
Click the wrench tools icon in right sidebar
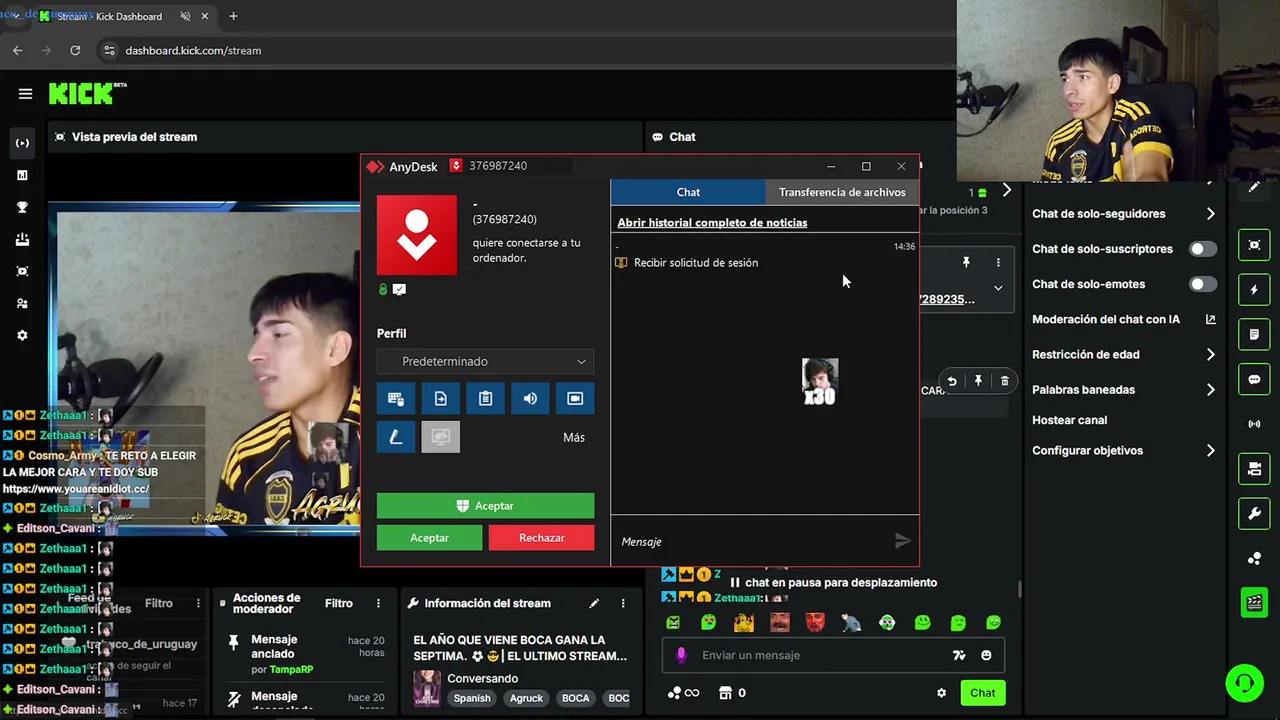[x=1254, y=514]
